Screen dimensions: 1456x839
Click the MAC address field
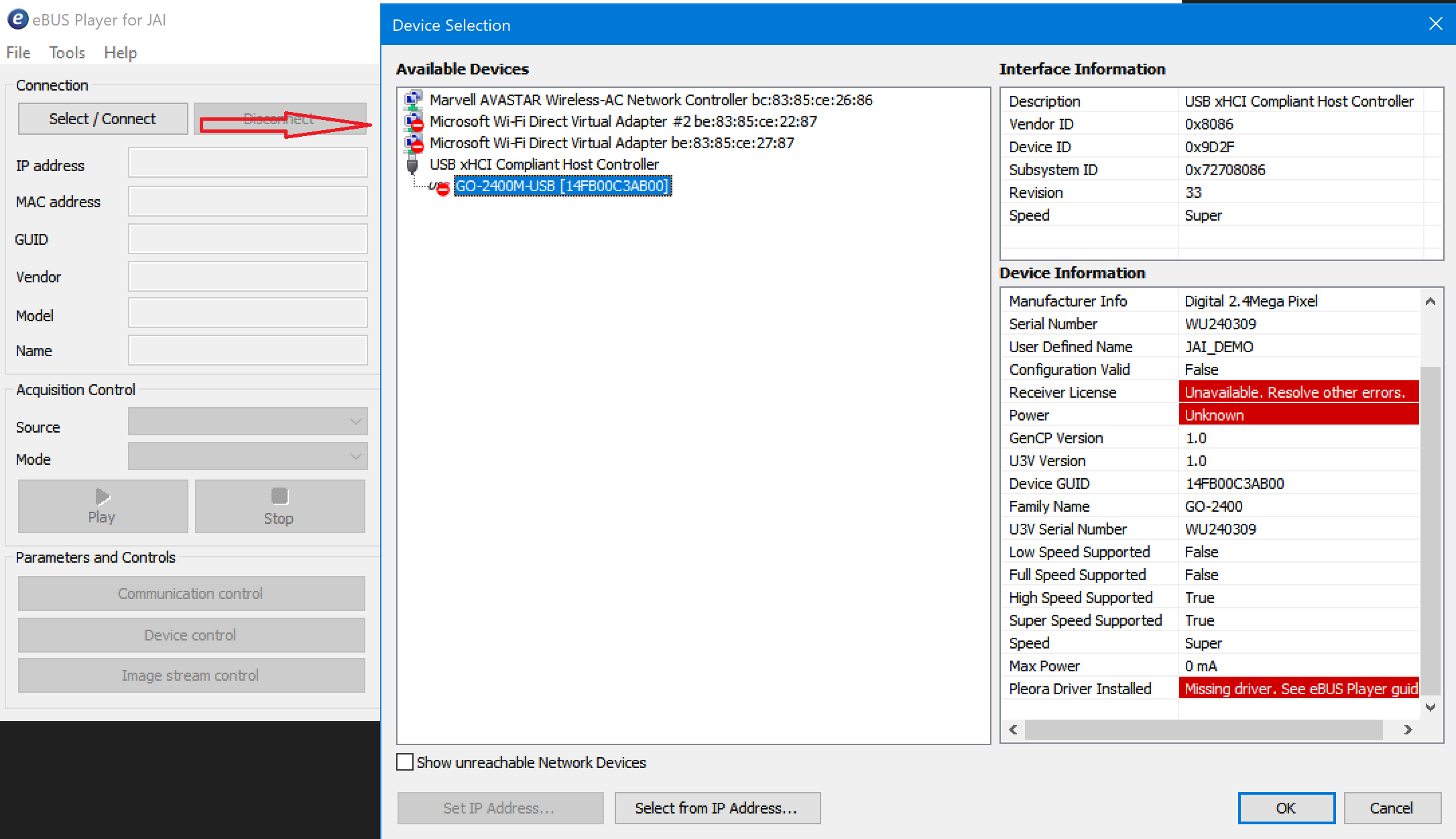(248, 201)
